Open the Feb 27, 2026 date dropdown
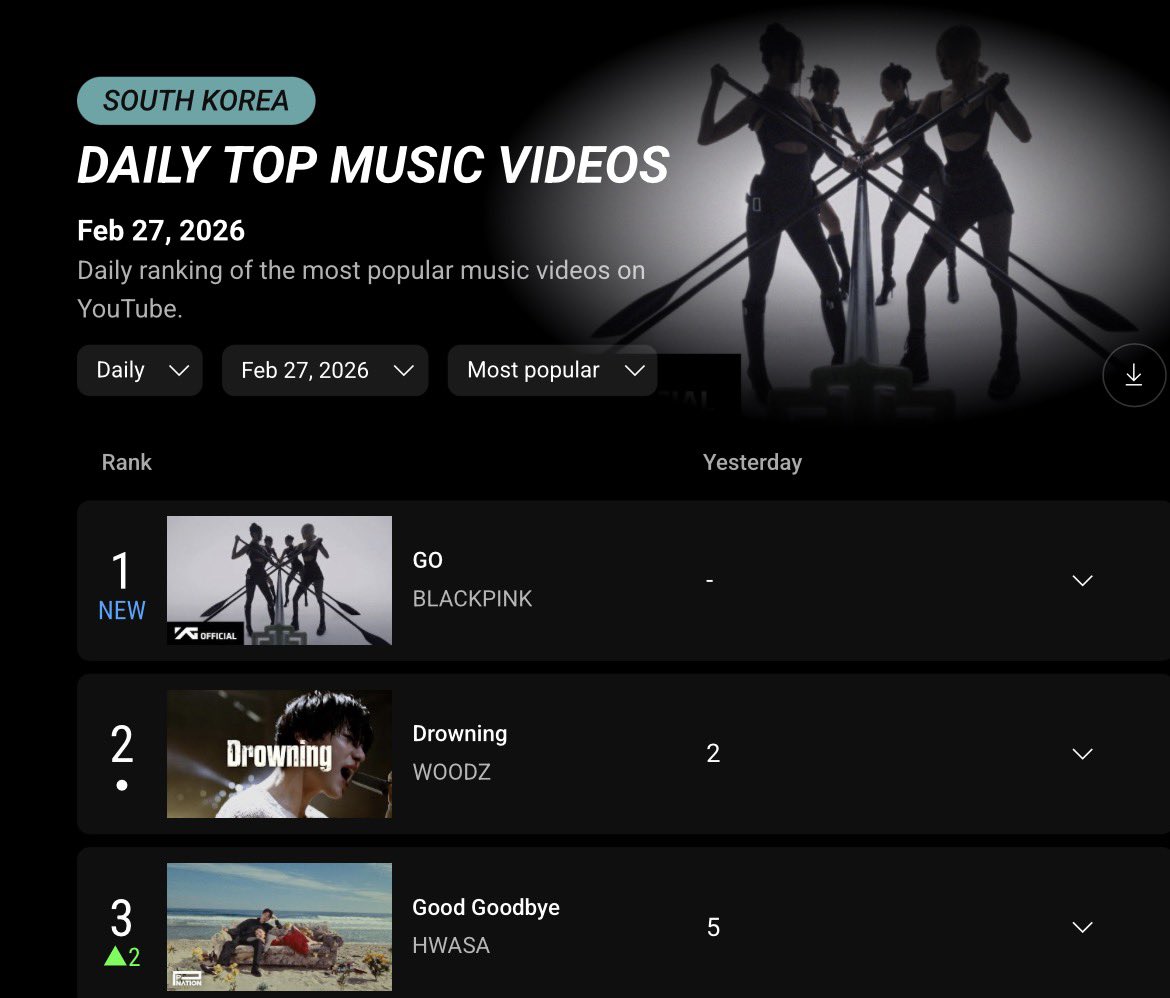The height and width of the screenshot is (998, 1170). (325, 370)
